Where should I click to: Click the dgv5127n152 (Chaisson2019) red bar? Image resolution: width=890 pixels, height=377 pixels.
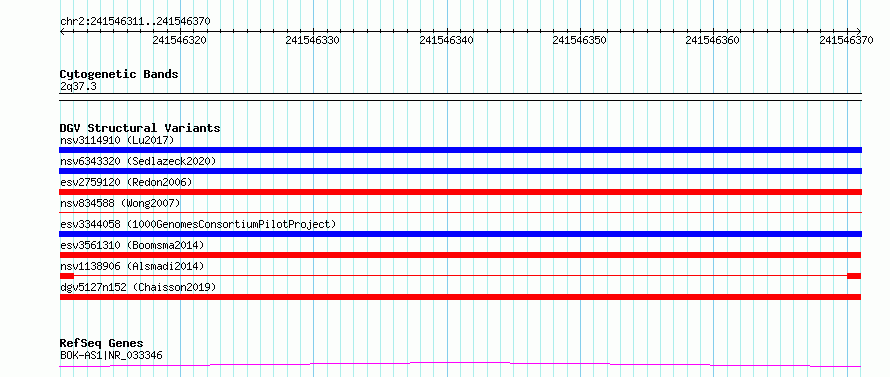click(460, 297)
